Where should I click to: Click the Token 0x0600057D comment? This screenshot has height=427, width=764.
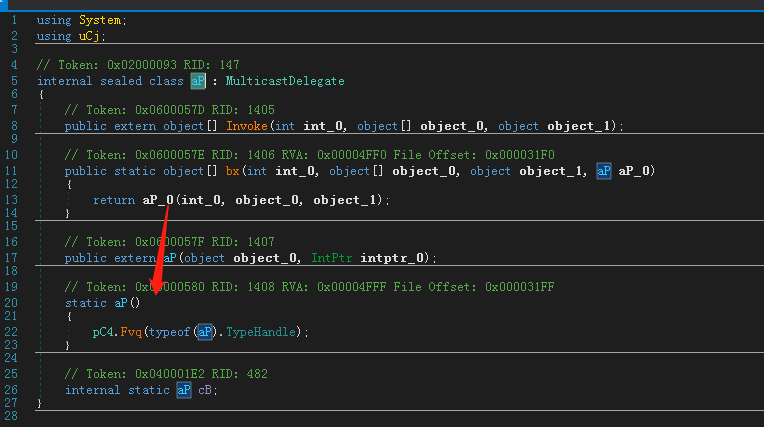click(170, 110)
